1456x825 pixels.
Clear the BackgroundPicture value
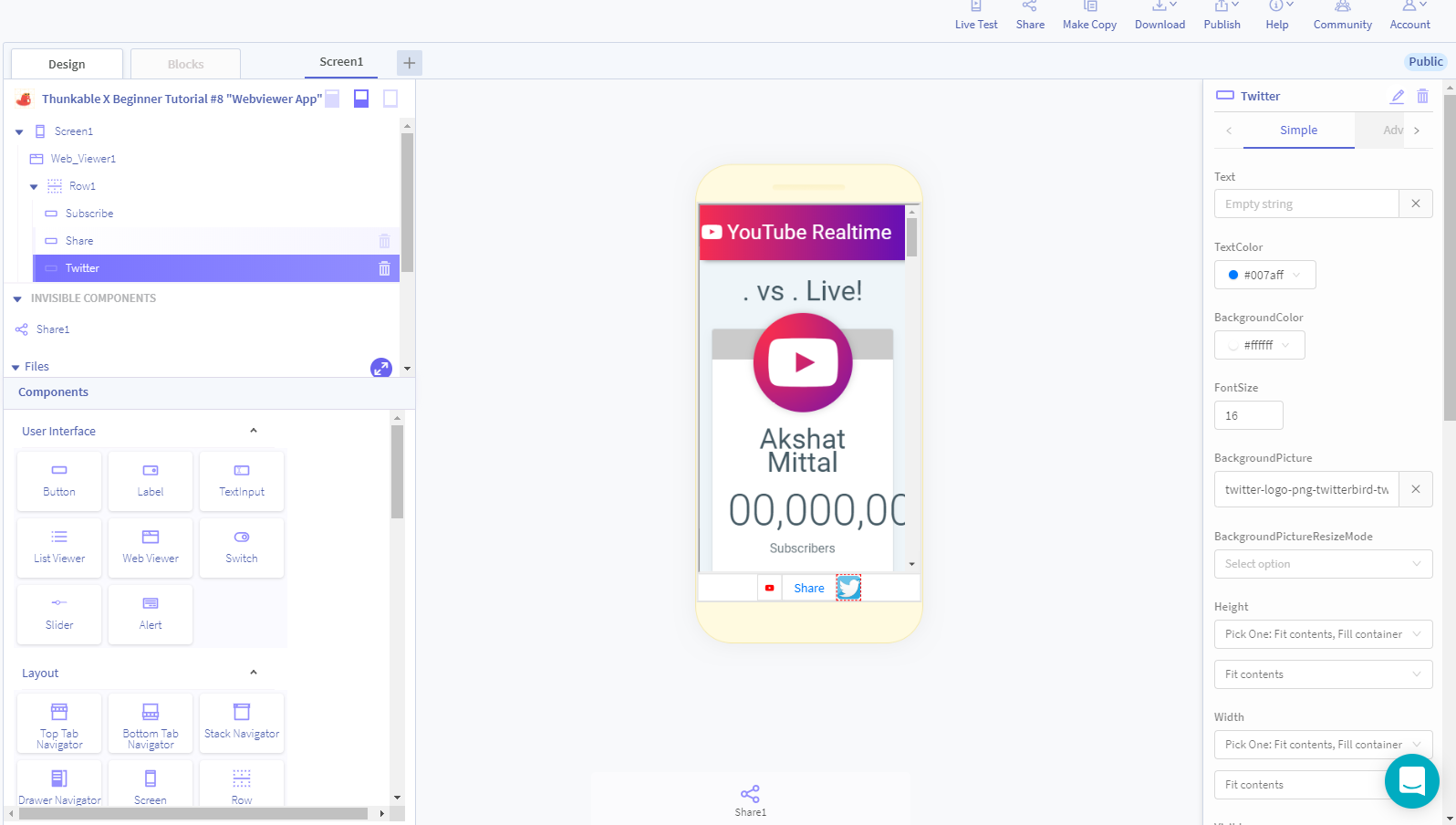(x=1416, y=489)
